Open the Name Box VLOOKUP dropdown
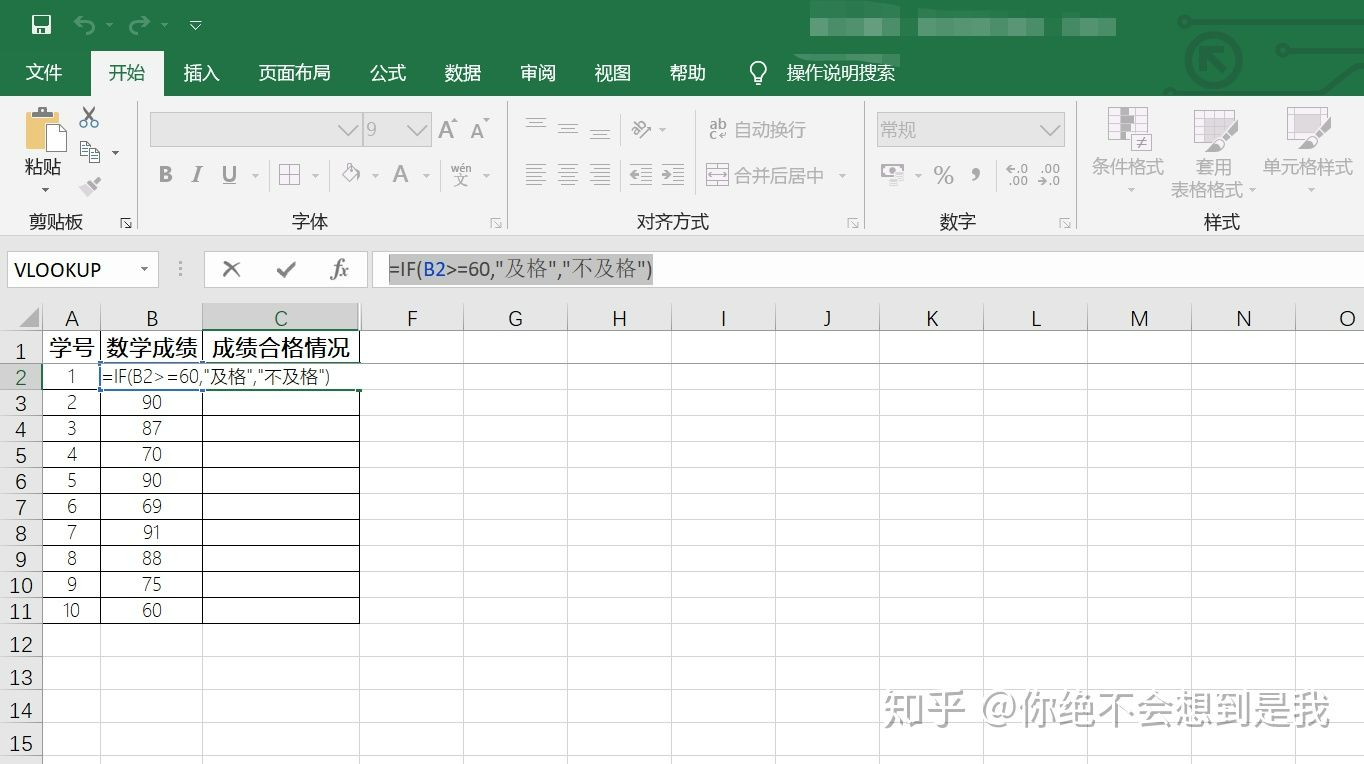 (x=144, y=270)
